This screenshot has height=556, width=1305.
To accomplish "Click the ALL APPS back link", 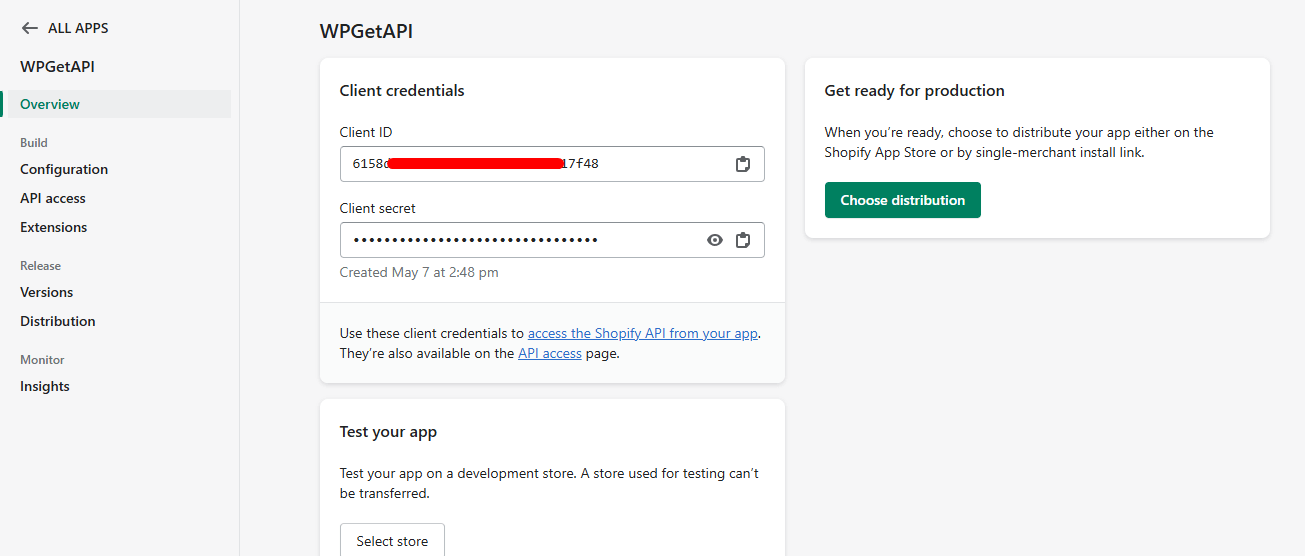I will click(x=65, y=28).
